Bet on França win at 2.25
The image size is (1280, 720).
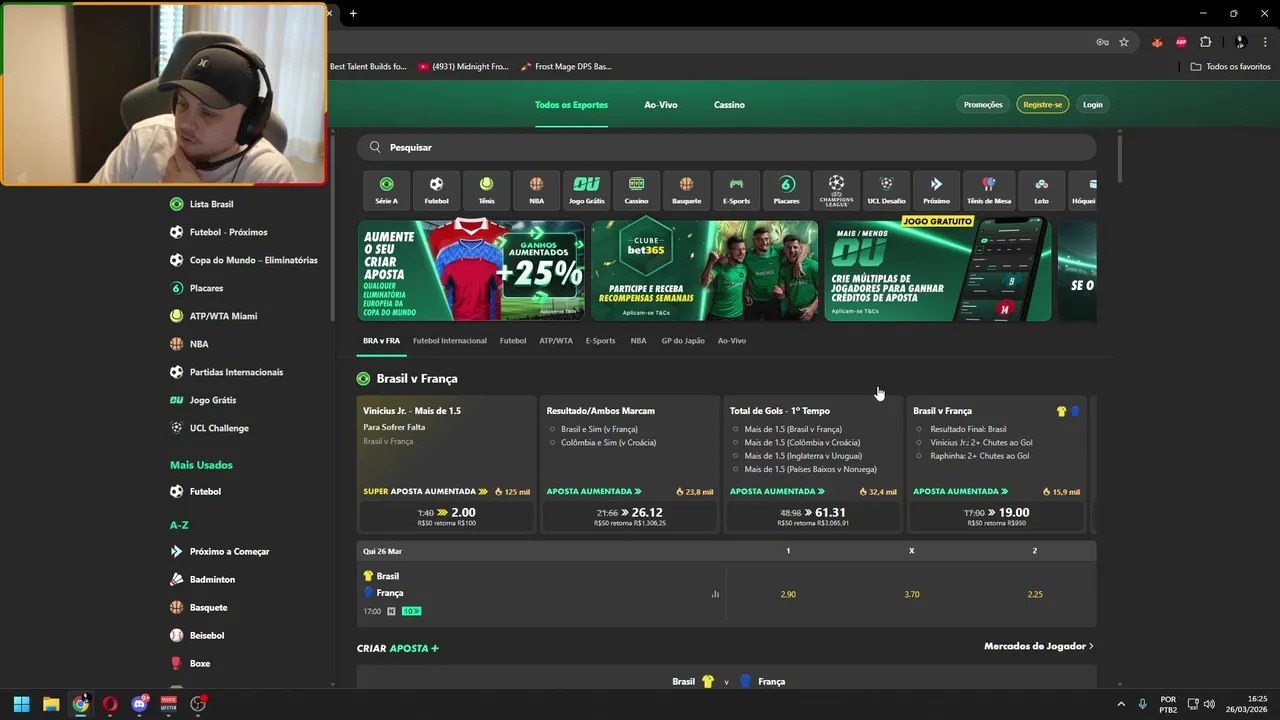(1035, 594)
